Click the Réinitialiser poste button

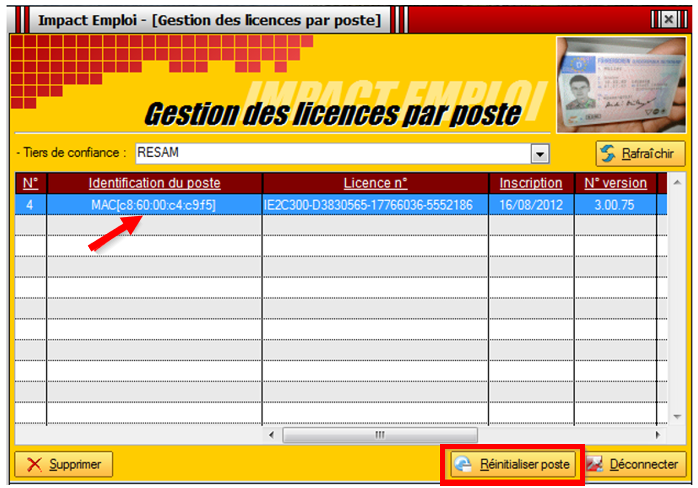(x=513, y=464)
